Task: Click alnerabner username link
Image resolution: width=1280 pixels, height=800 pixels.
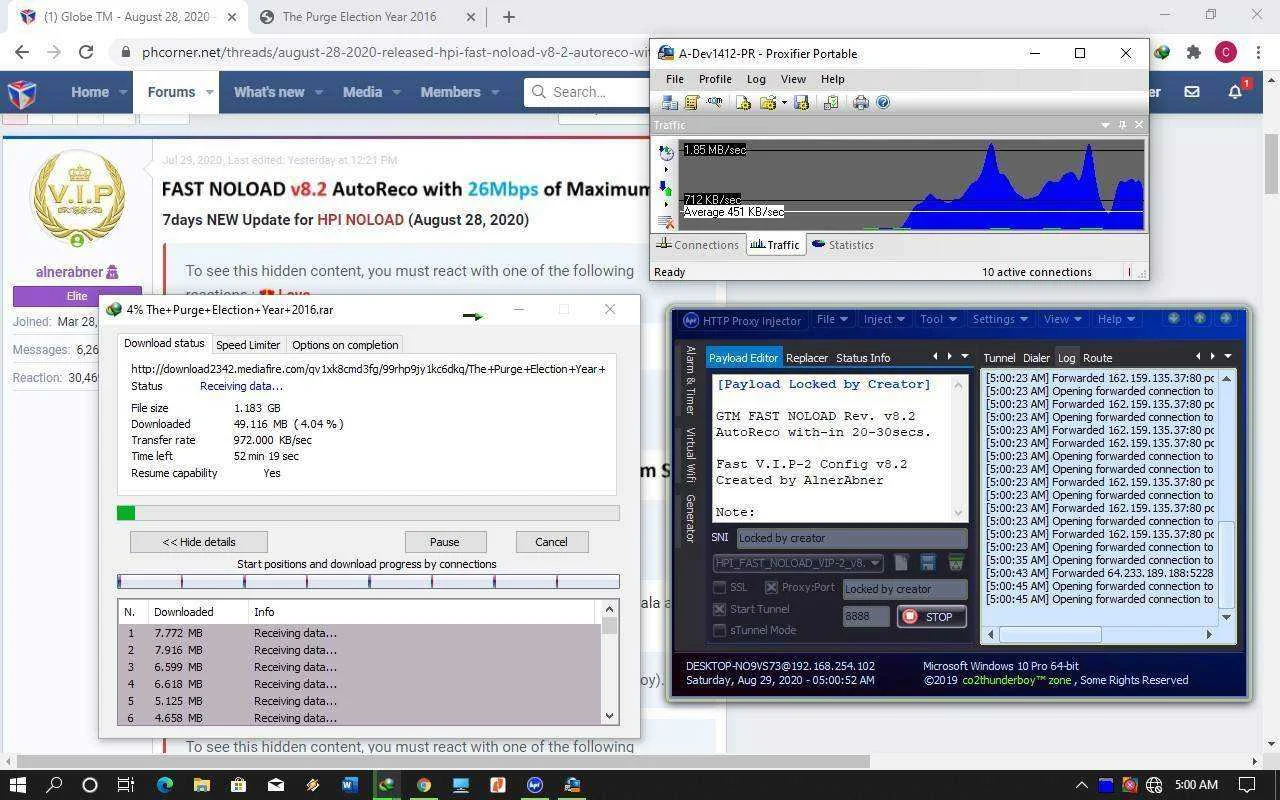Action: (x=69, y=271)
